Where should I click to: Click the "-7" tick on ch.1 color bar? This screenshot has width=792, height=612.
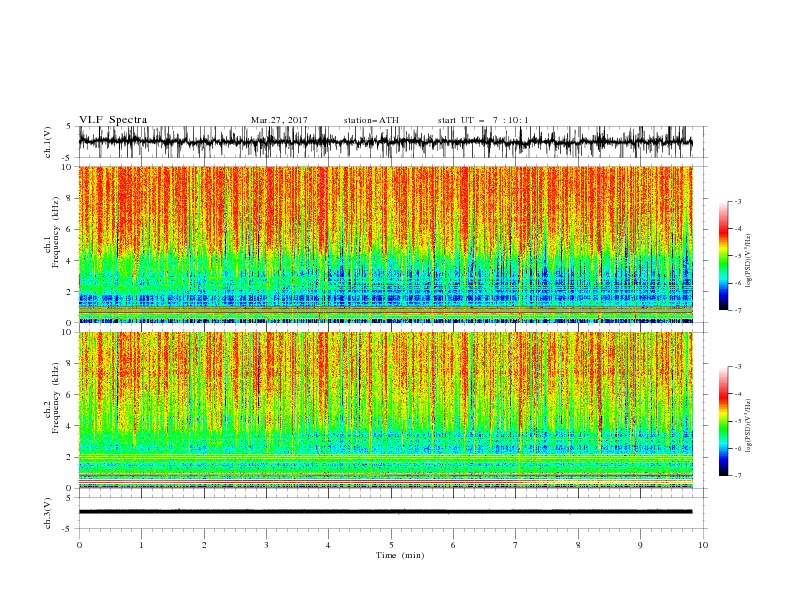coord(738,310)
